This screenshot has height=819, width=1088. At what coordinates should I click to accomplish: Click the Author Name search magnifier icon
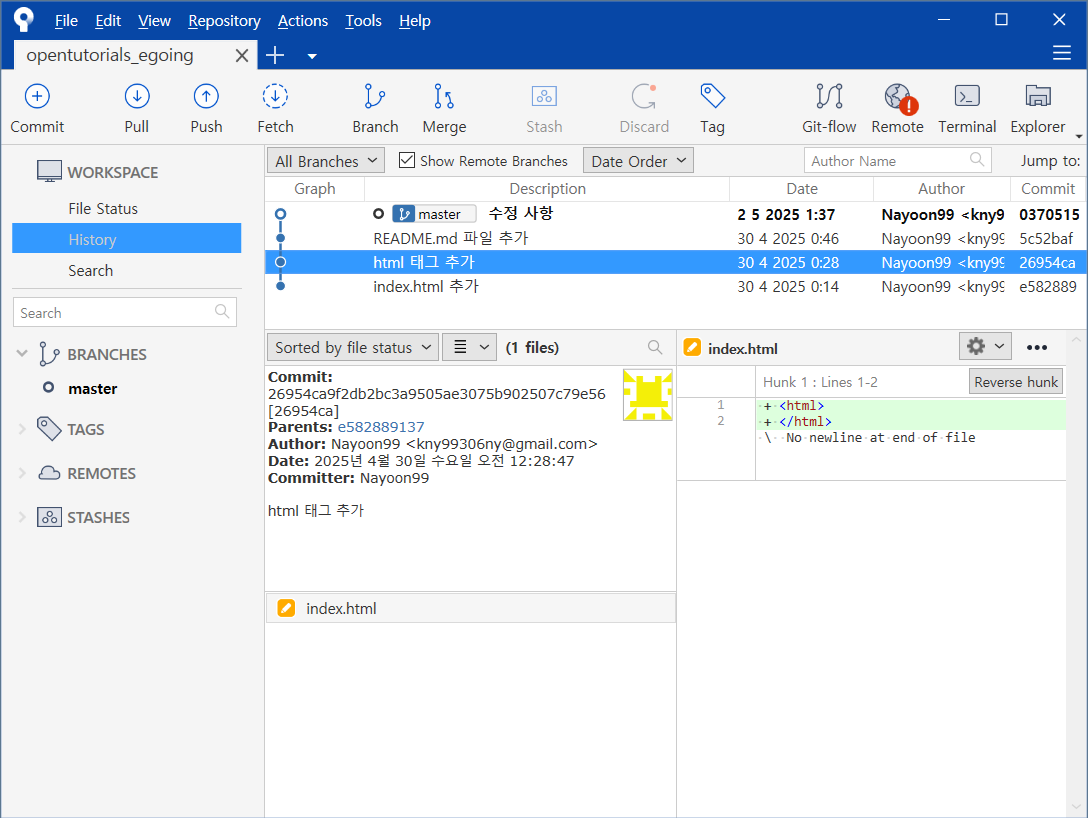(x=976, y=160)
